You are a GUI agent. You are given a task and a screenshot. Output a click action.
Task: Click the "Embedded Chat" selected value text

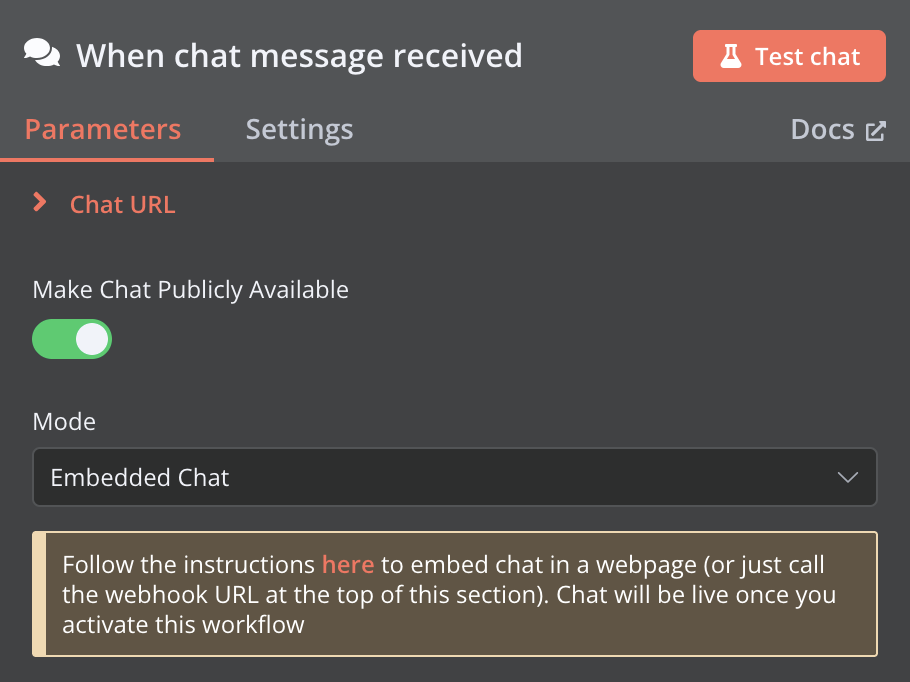click(x=140, y=477)
